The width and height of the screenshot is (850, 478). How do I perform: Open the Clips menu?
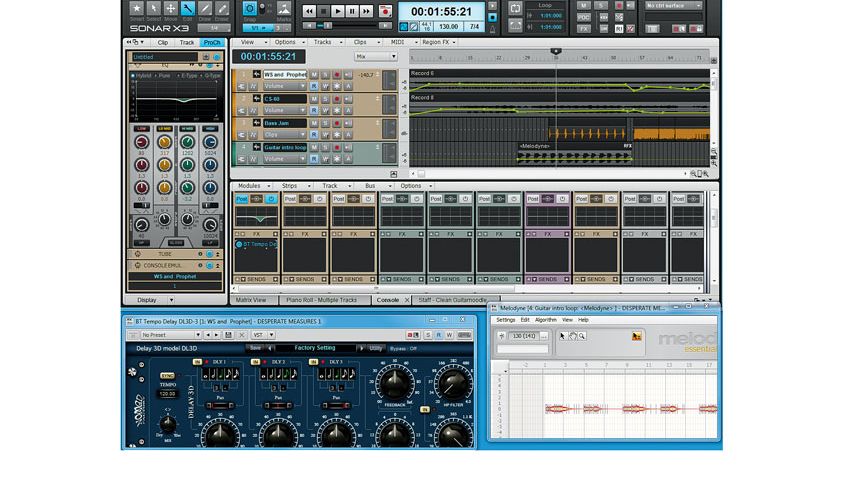(x=364, y=42)
